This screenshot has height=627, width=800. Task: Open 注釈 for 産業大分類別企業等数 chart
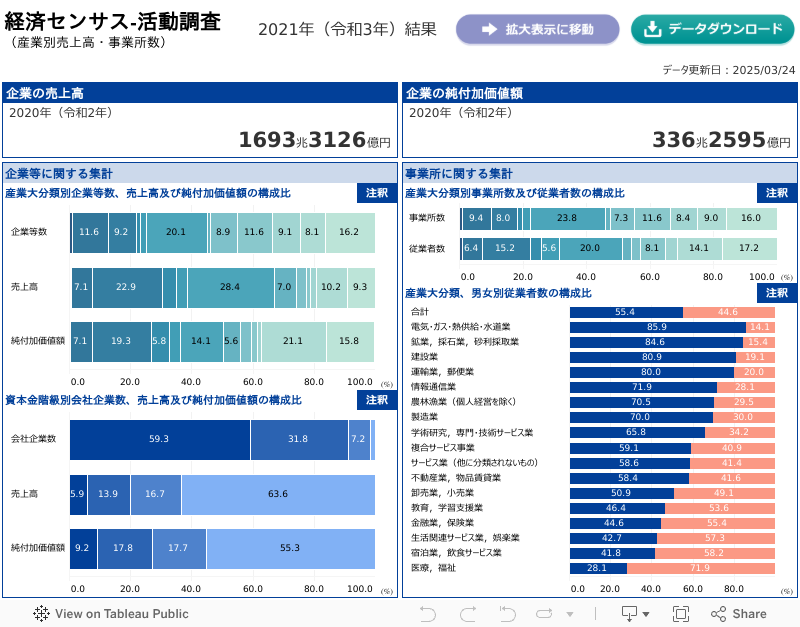(x=376, y=193)
